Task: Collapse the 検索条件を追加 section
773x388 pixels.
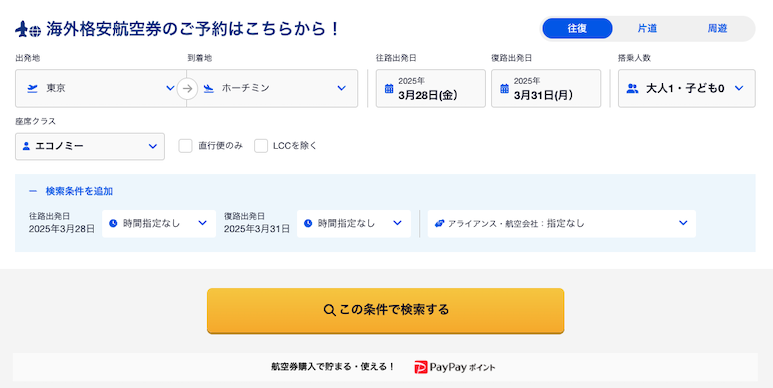Action: click(x=71, y=191)
